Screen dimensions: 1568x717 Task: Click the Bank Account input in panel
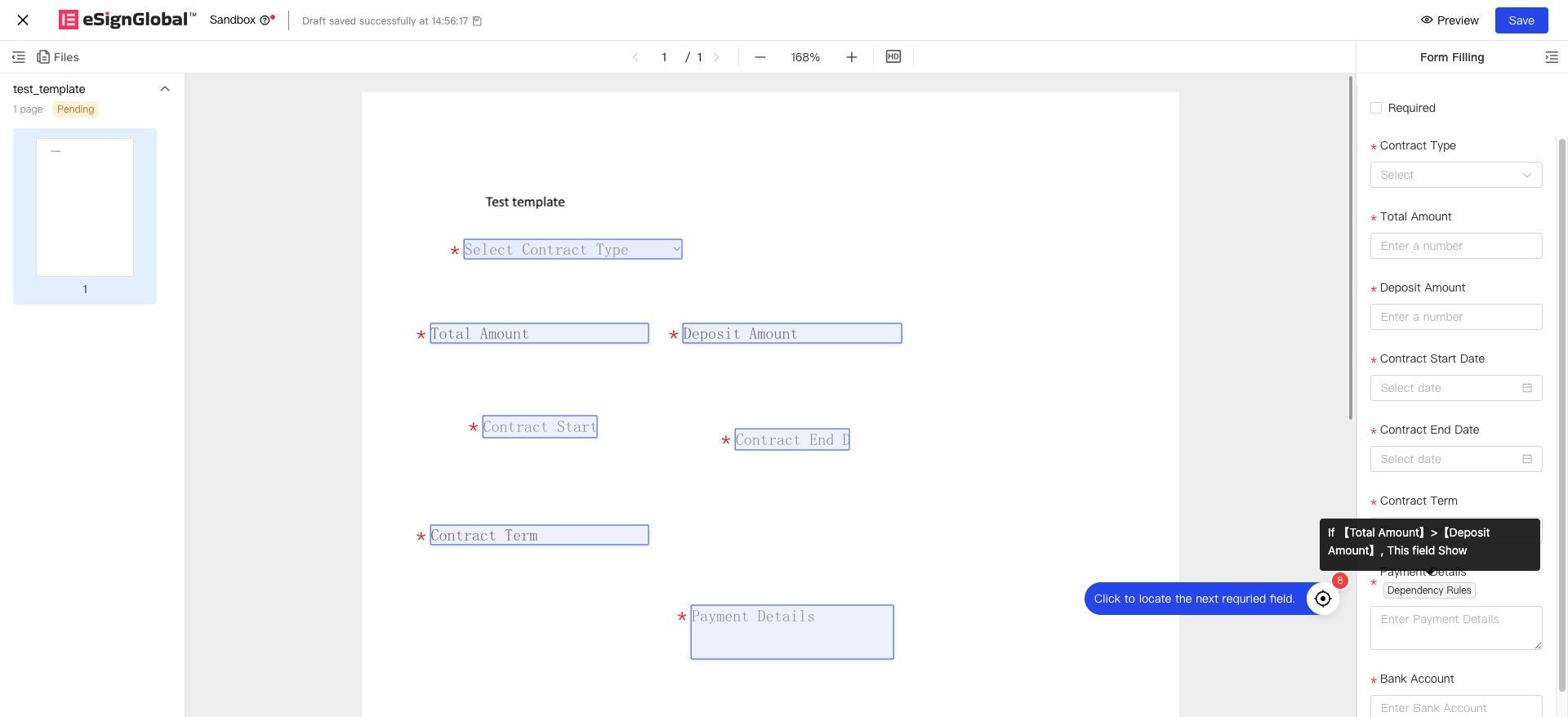(x=1456, y=706)
